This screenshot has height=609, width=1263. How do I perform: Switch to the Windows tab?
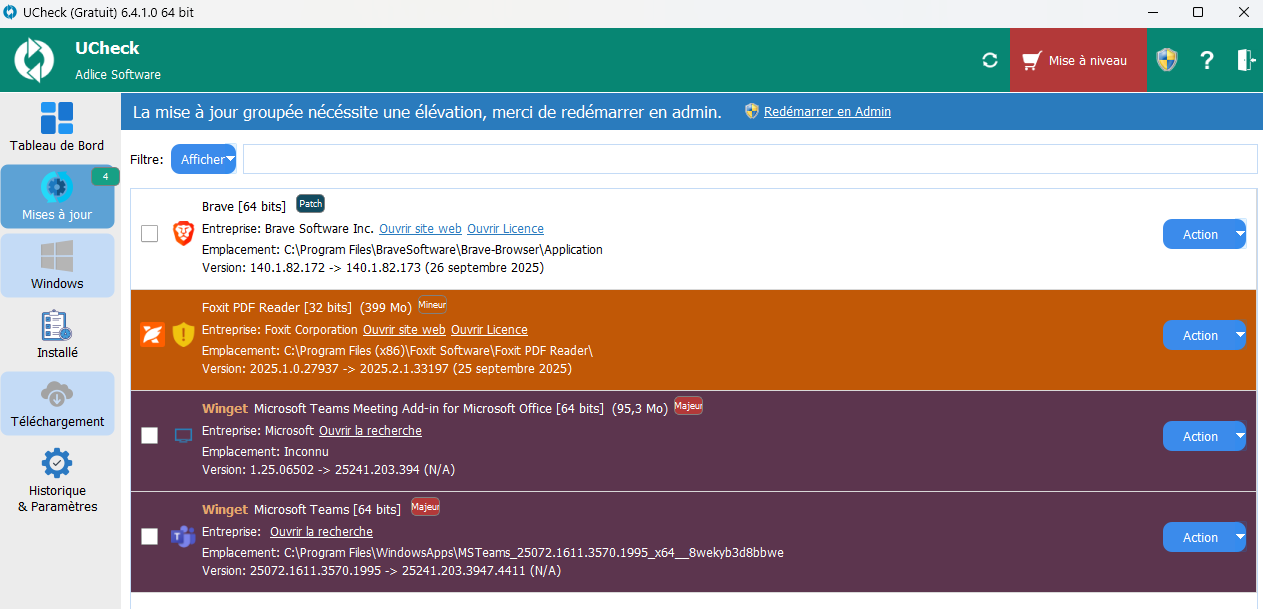57,265
